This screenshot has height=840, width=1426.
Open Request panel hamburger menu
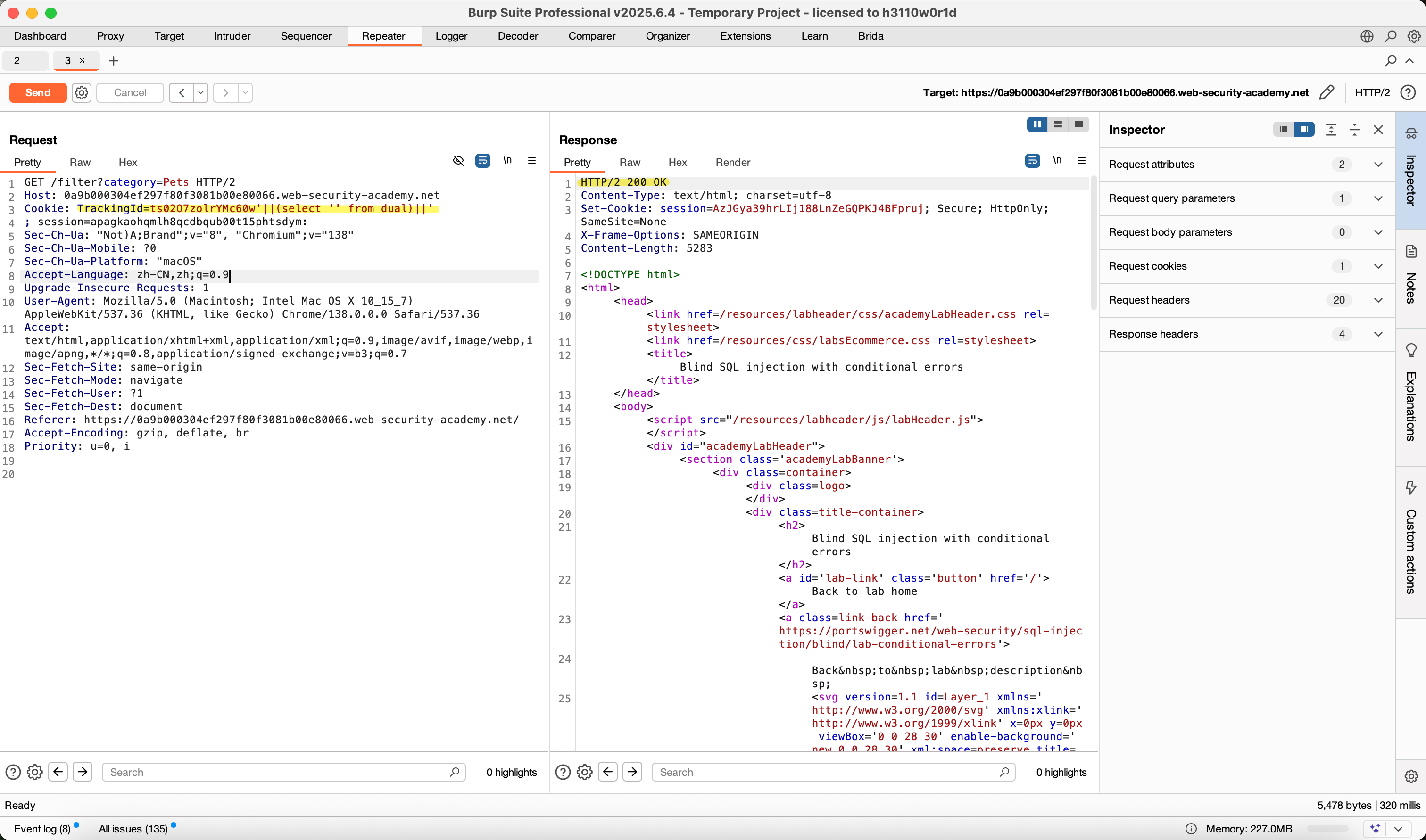click(531, 160)
